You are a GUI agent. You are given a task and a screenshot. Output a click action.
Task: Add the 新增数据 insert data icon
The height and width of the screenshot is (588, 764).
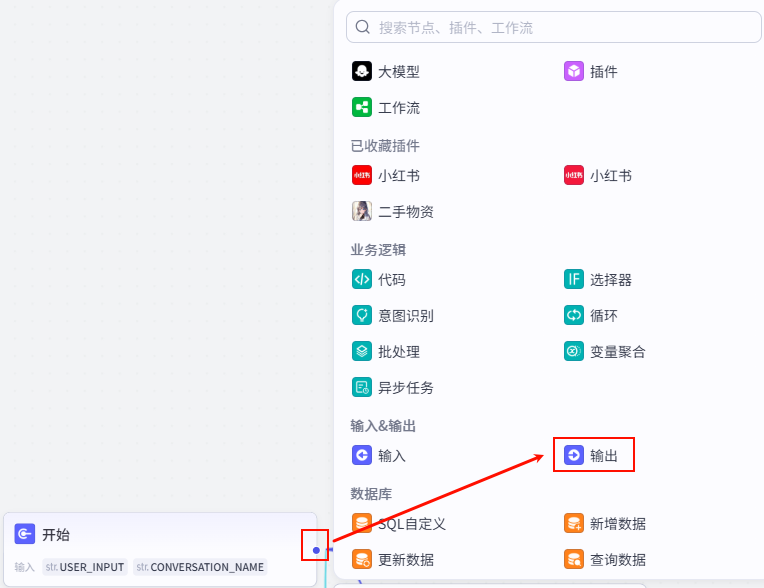(x=573, y=524)
